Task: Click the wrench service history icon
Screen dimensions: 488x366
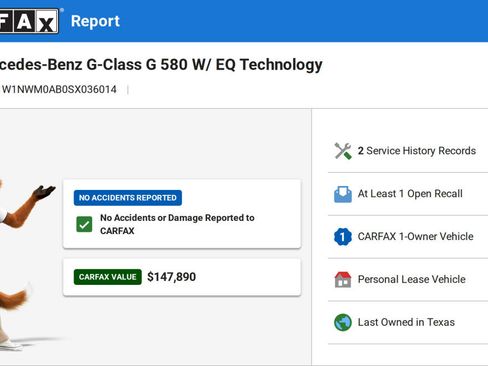Action: click(x=343, y=151)
